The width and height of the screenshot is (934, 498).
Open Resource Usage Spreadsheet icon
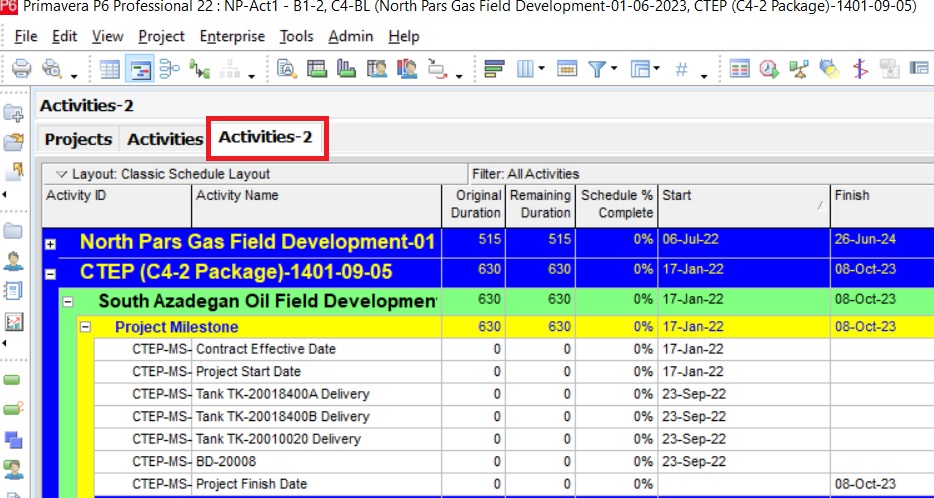377,69
